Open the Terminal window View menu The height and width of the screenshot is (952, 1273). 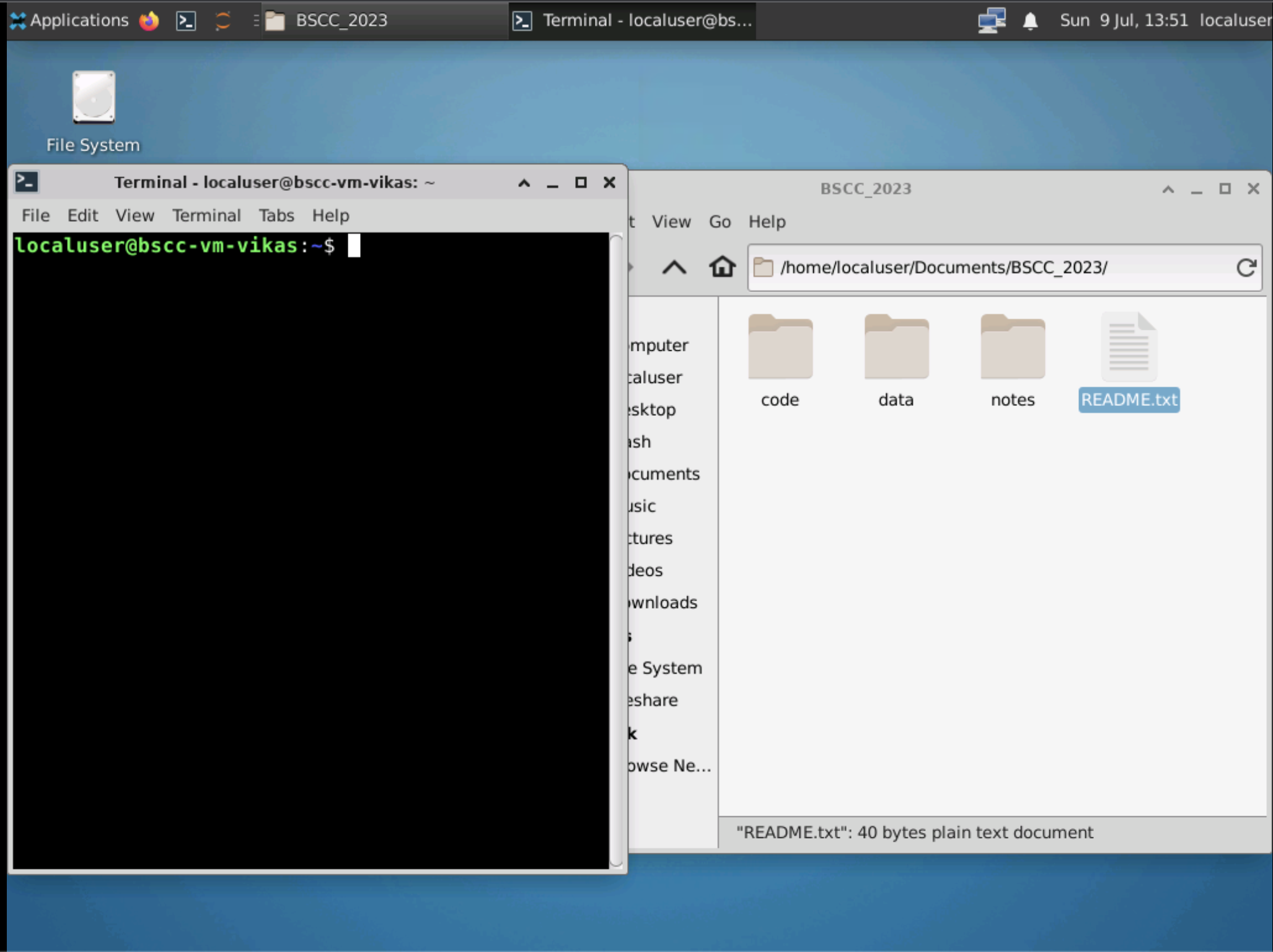click(134, 215)
